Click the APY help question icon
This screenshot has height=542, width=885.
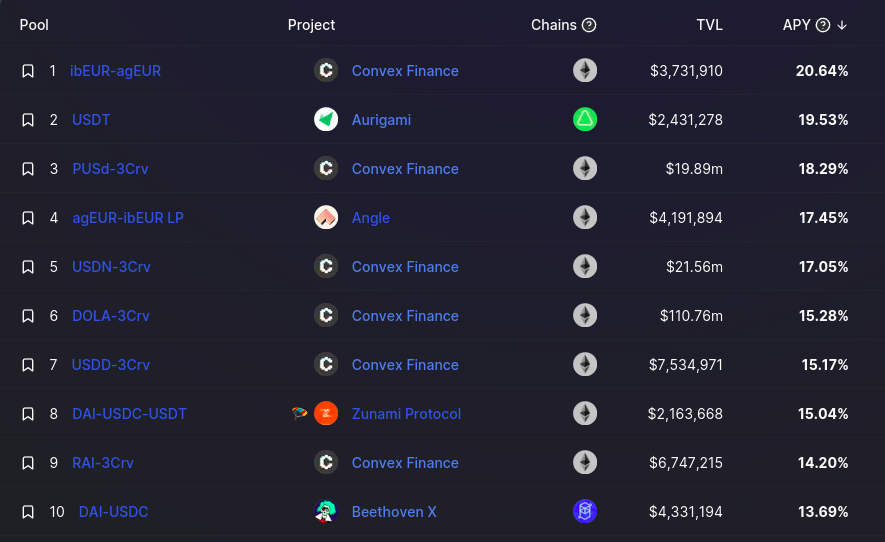point(823,25)
